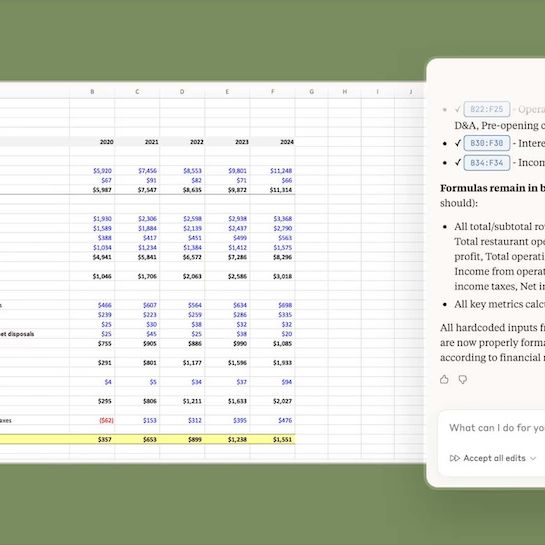This screenshot has height=545, width=545.
Task: Click the B34:F34 cell range chip
Action: tap(487, 163)
